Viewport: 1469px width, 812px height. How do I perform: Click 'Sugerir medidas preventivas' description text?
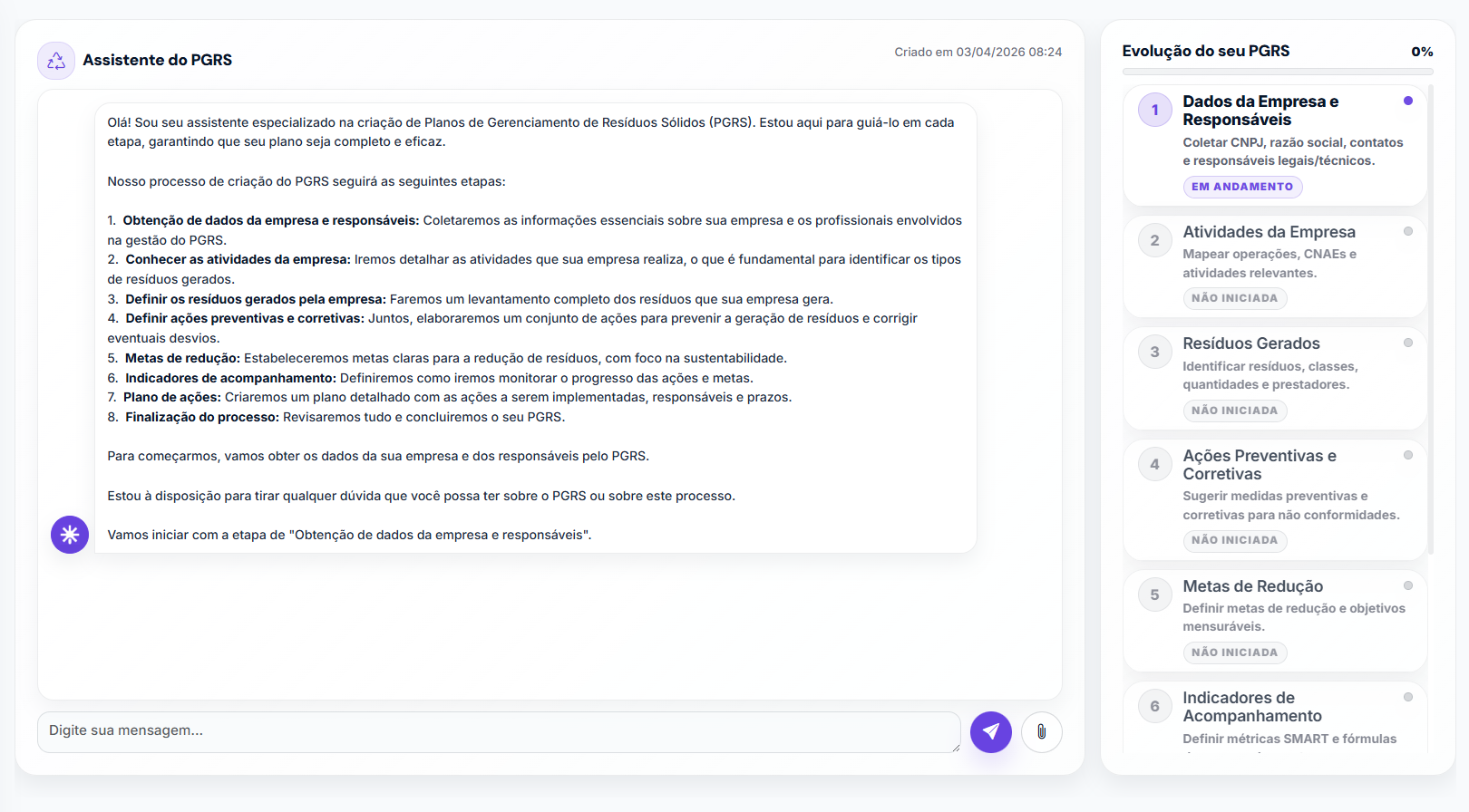click(x=1290, y=506)
